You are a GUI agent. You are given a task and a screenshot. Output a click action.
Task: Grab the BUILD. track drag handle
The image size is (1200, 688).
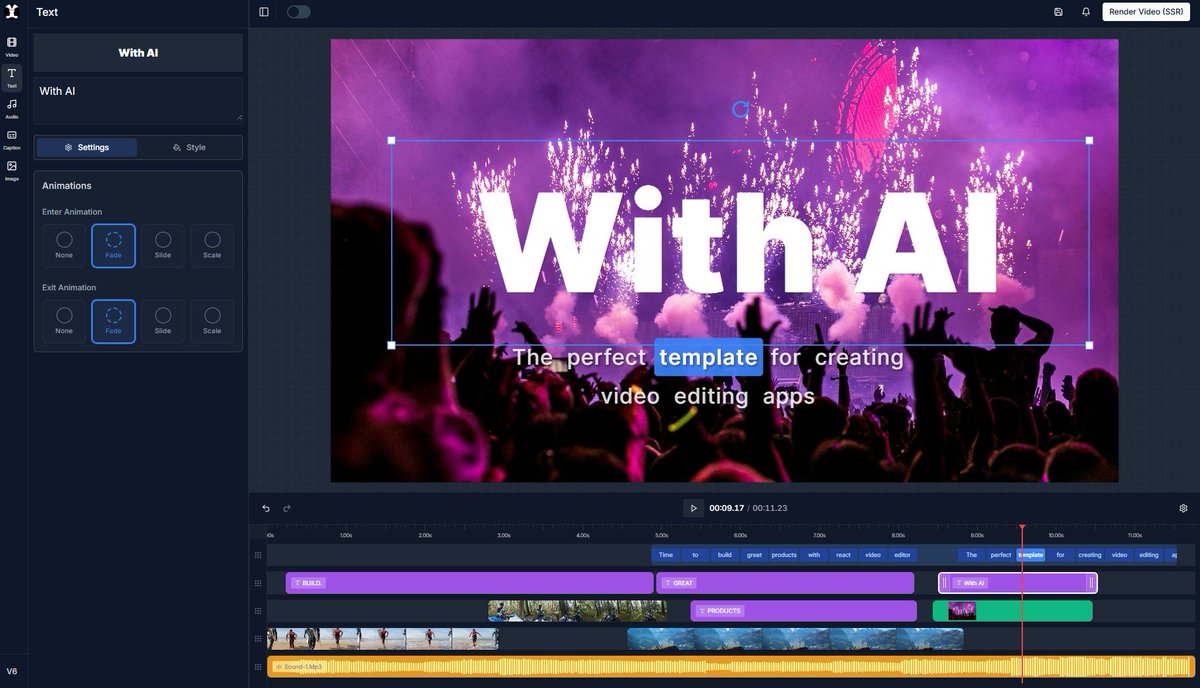click(x=258, y=583)
